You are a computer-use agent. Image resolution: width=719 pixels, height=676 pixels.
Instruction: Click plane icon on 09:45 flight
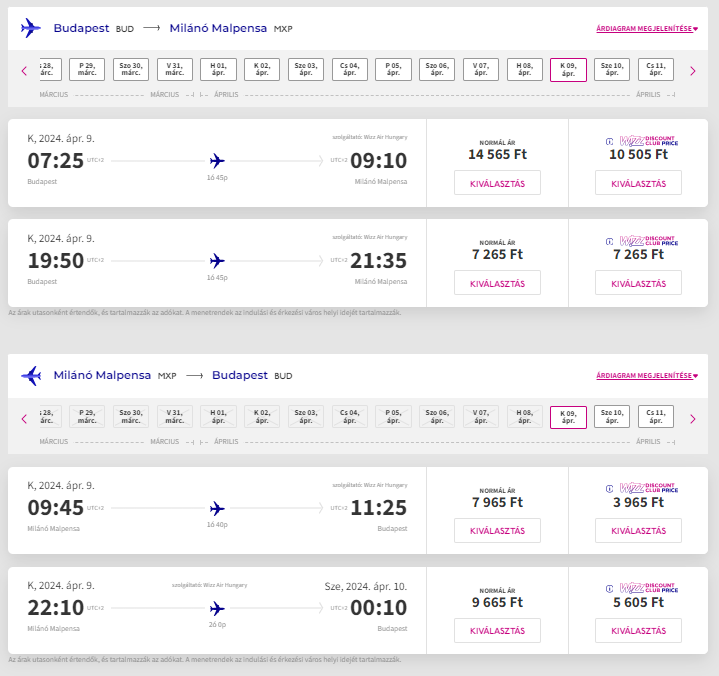pyautogui.click(x=217, y=508)
